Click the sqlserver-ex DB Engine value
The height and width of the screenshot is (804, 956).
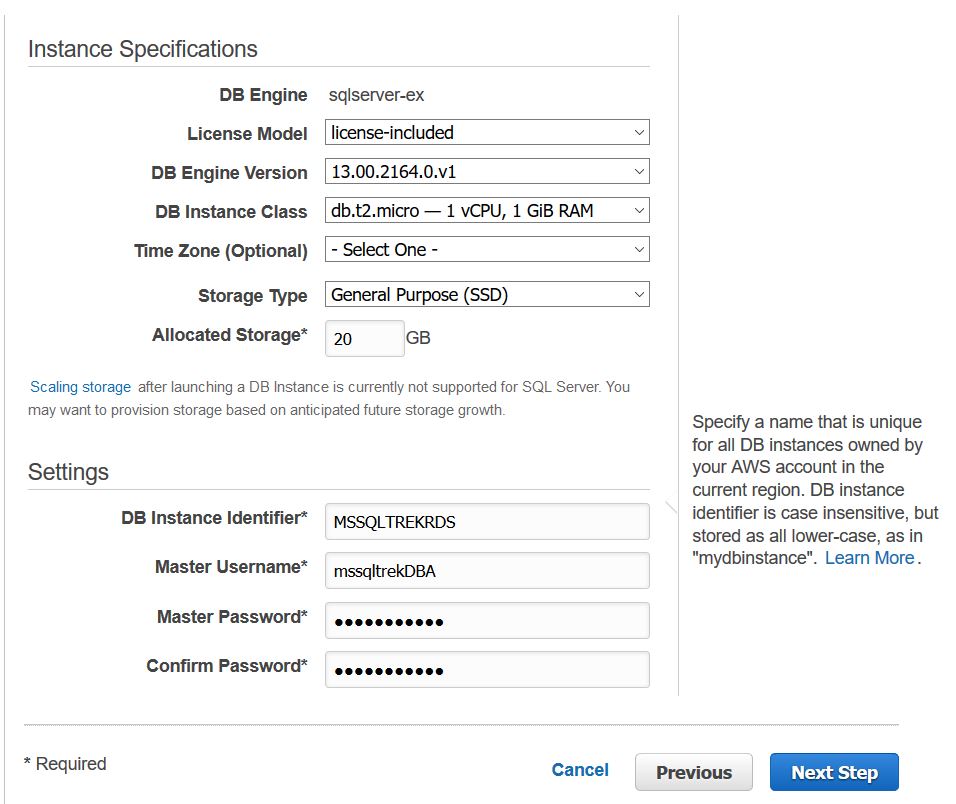point(377,96)
